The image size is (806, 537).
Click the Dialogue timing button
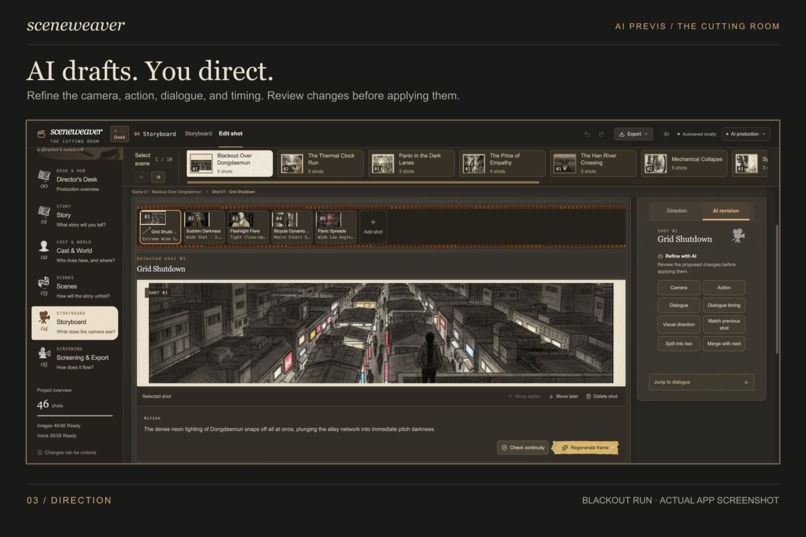724,305
